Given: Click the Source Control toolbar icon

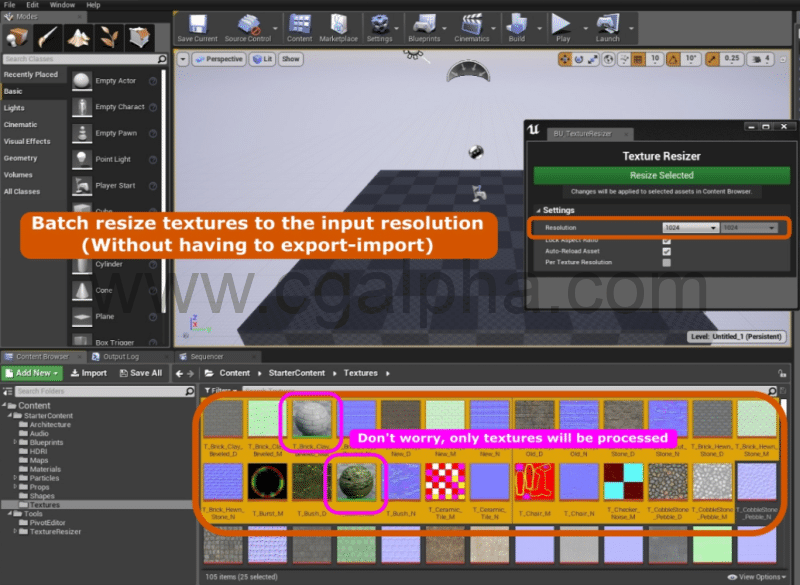Looking at the screenshot, I should click(x=249, y=25).
